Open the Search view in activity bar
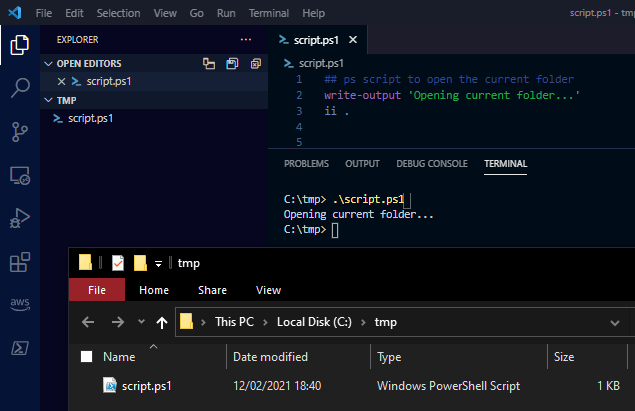This screenshot has height=411, width=635. click(x=19, y=87)
